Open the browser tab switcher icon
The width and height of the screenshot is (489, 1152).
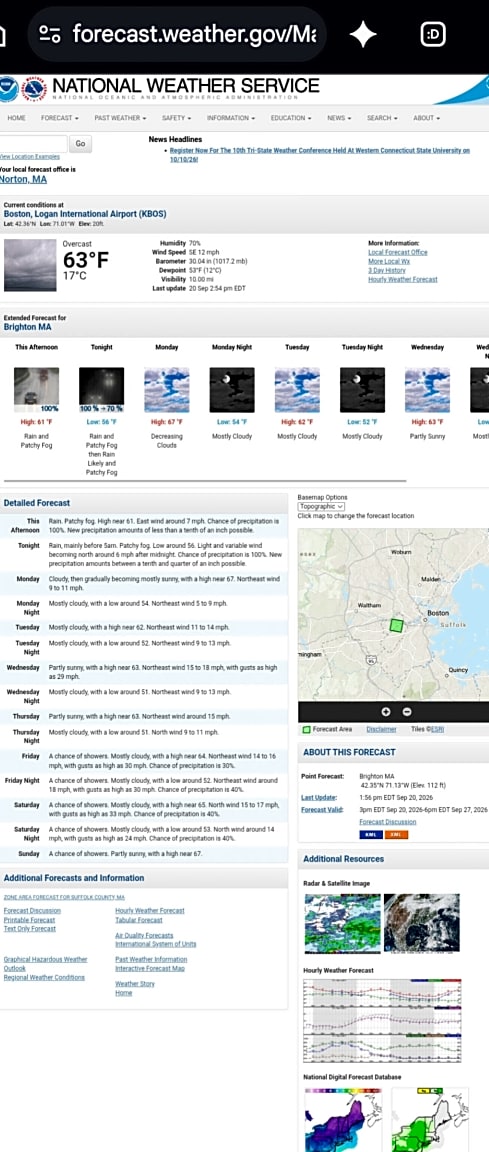click(x=433, y=34)
